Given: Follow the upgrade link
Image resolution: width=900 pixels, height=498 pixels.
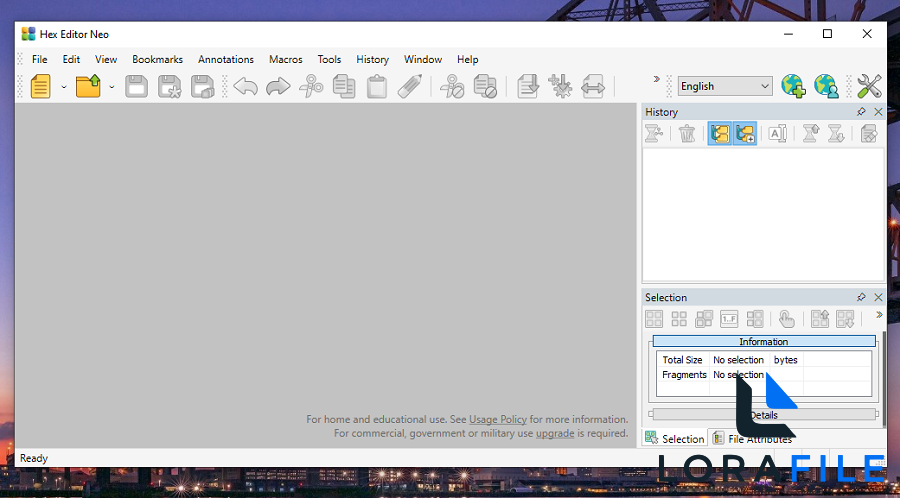Looking at the screenshot, I should [554, 433].
